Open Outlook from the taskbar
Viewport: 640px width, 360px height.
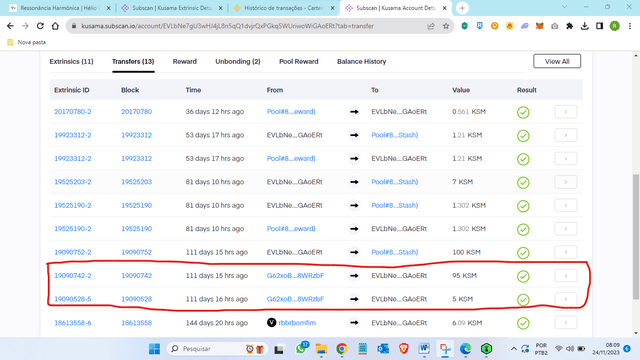383,349
